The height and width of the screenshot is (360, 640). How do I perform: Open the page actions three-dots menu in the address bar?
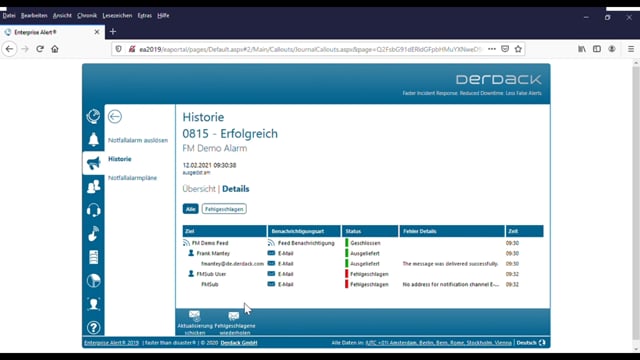coord(492,49)
